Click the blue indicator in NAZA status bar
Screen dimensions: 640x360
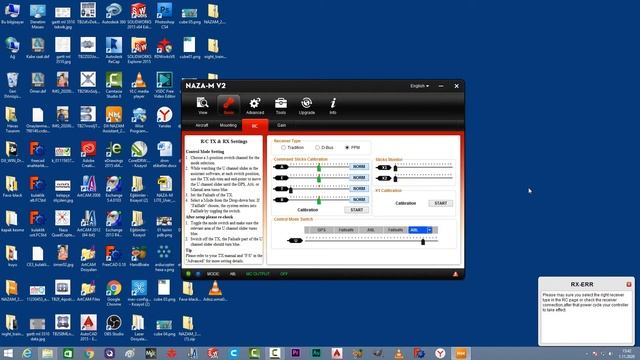(198, 274)
